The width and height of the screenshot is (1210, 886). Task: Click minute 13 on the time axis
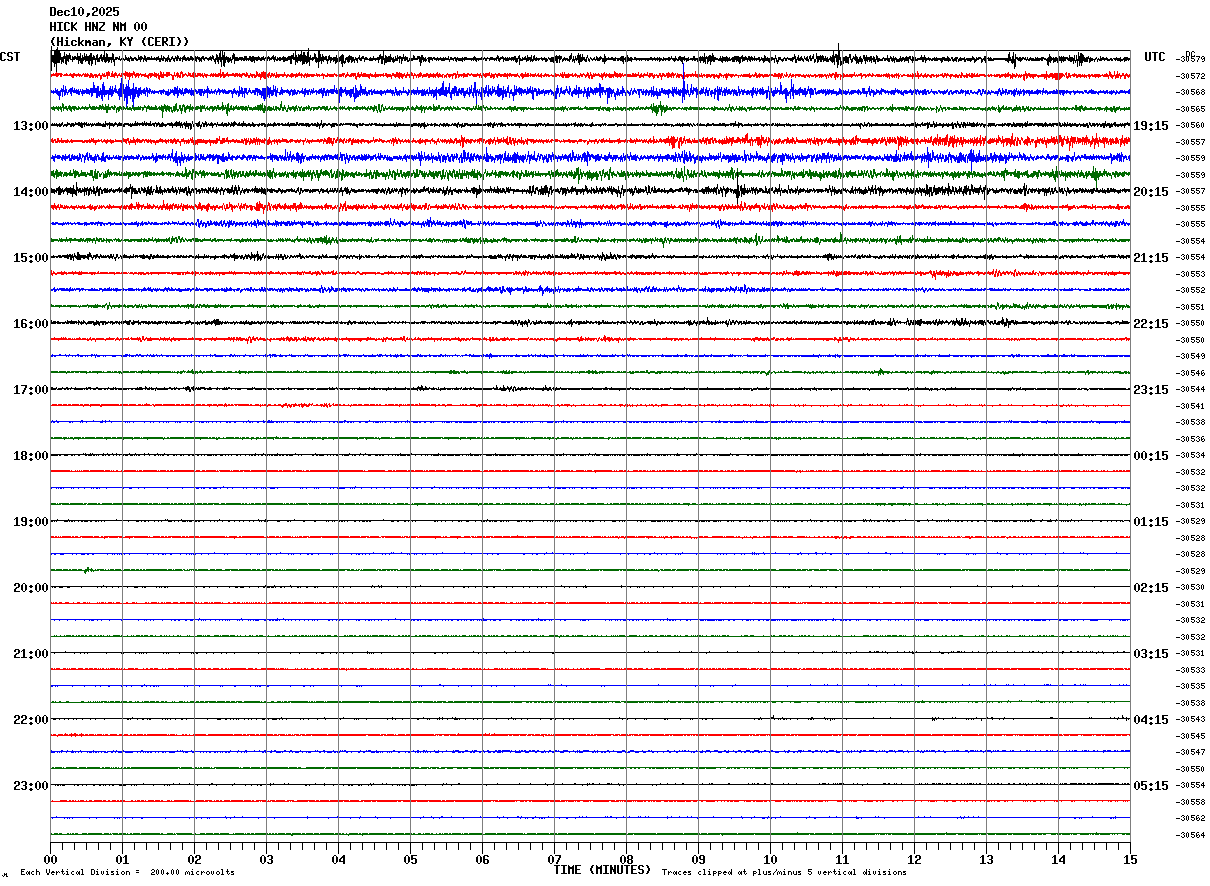tap(986, 860)
